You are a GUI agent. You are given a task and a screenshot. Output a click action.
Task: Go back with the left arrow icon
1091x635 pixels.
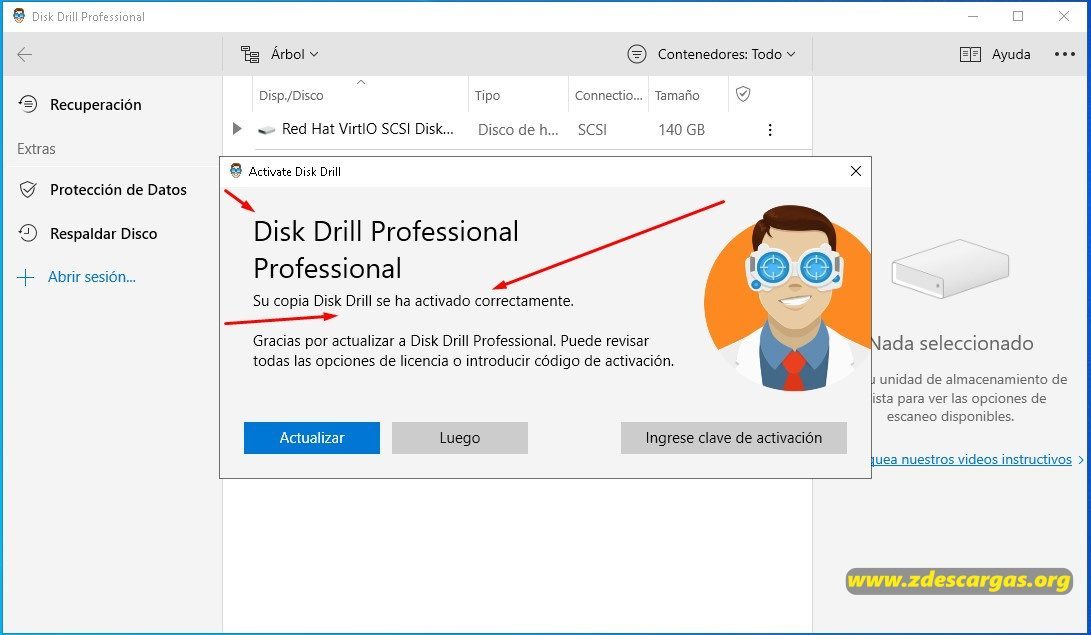(x=24, y=54)
